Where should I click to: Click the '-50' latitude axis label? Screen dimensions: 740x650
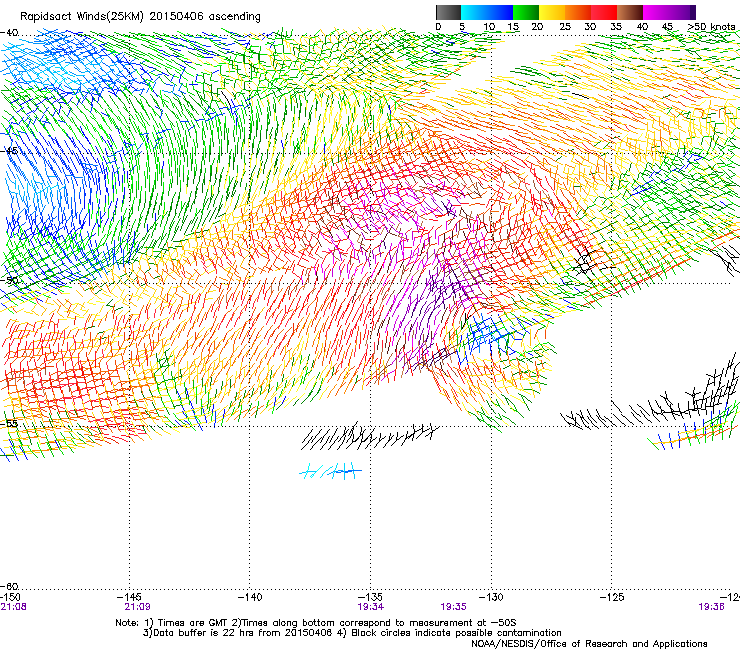point(9,280)
